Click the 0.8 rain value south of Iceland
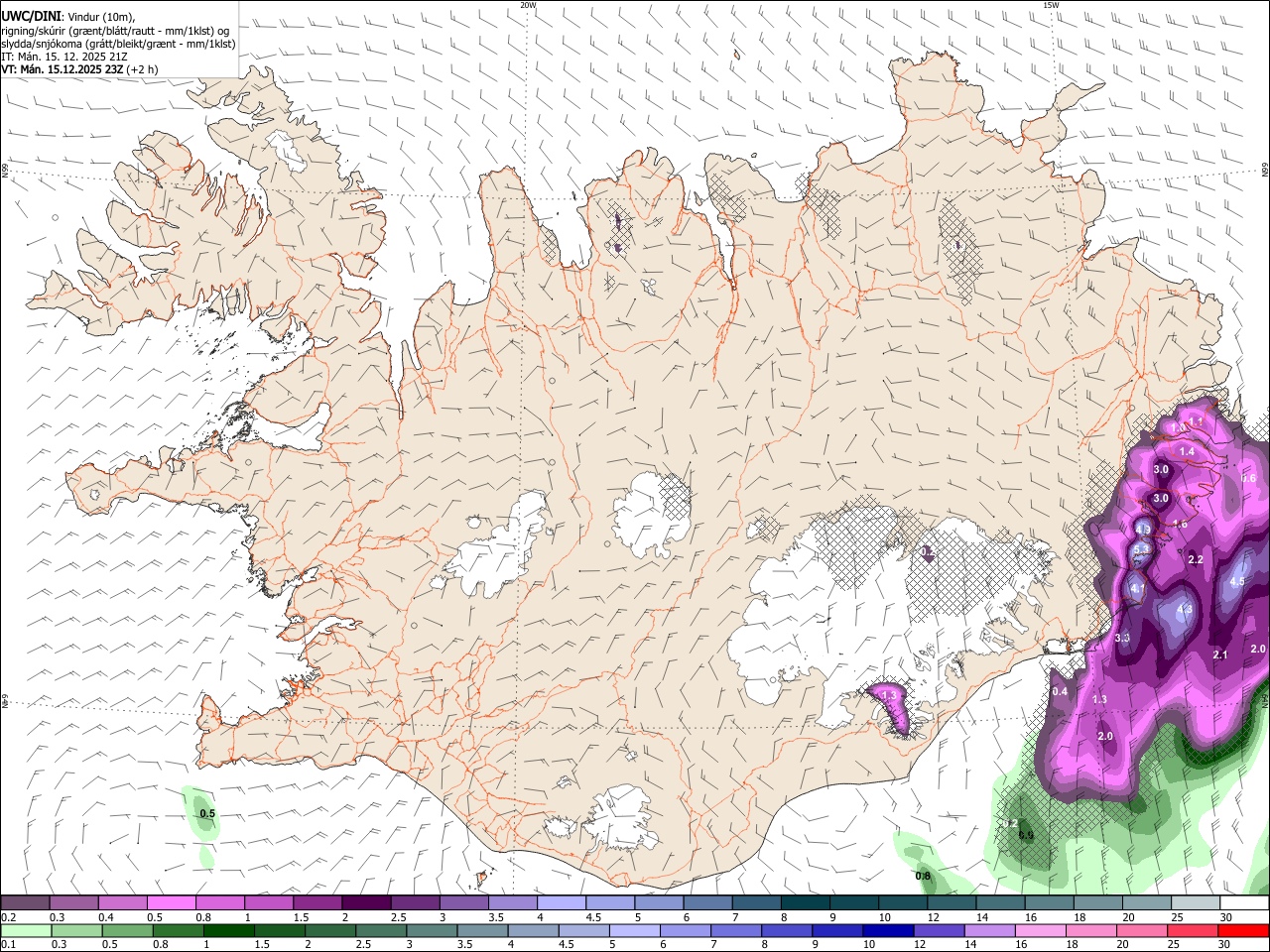Viewport: 1270px width, 952px height. coord(923,876)
